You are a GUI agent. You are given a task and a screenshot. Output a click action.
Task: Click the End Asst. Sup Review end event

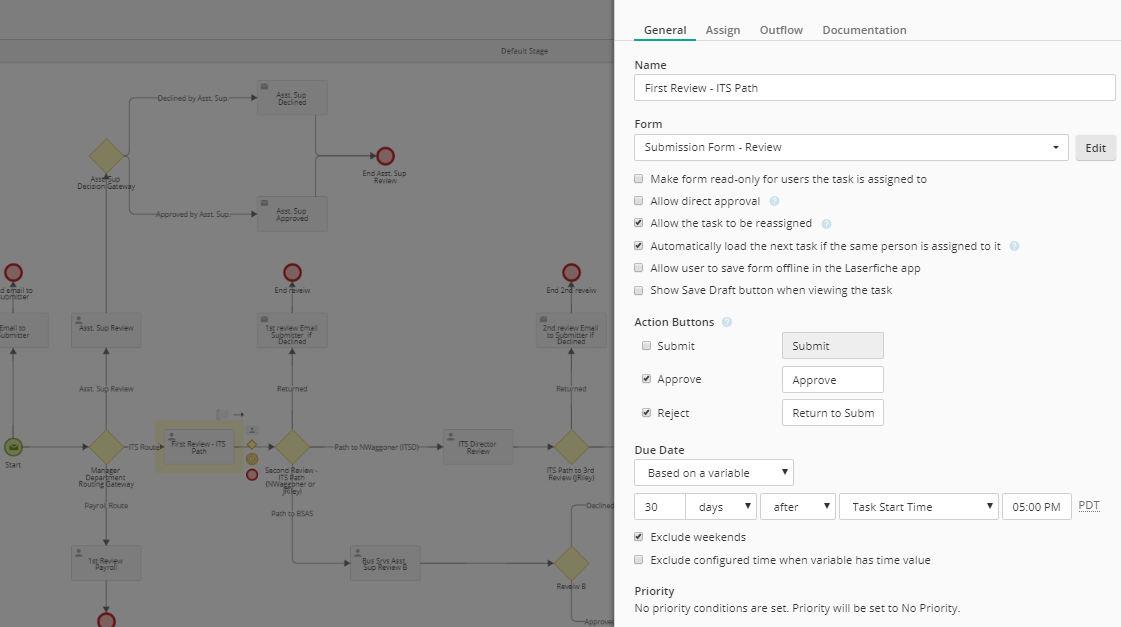385,156
